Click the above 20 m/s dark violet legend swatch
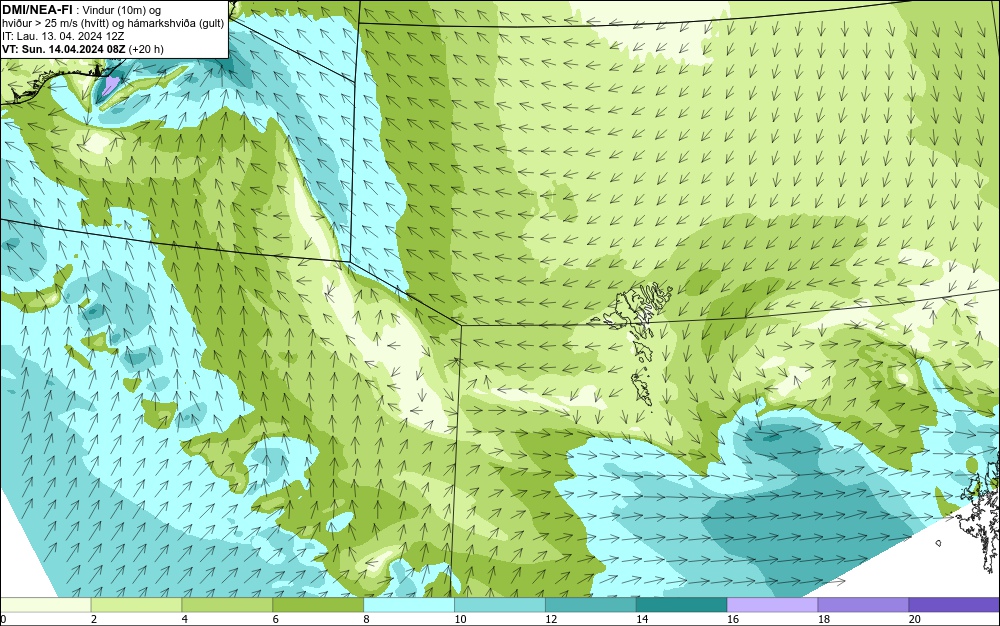 tap(954, 604)
